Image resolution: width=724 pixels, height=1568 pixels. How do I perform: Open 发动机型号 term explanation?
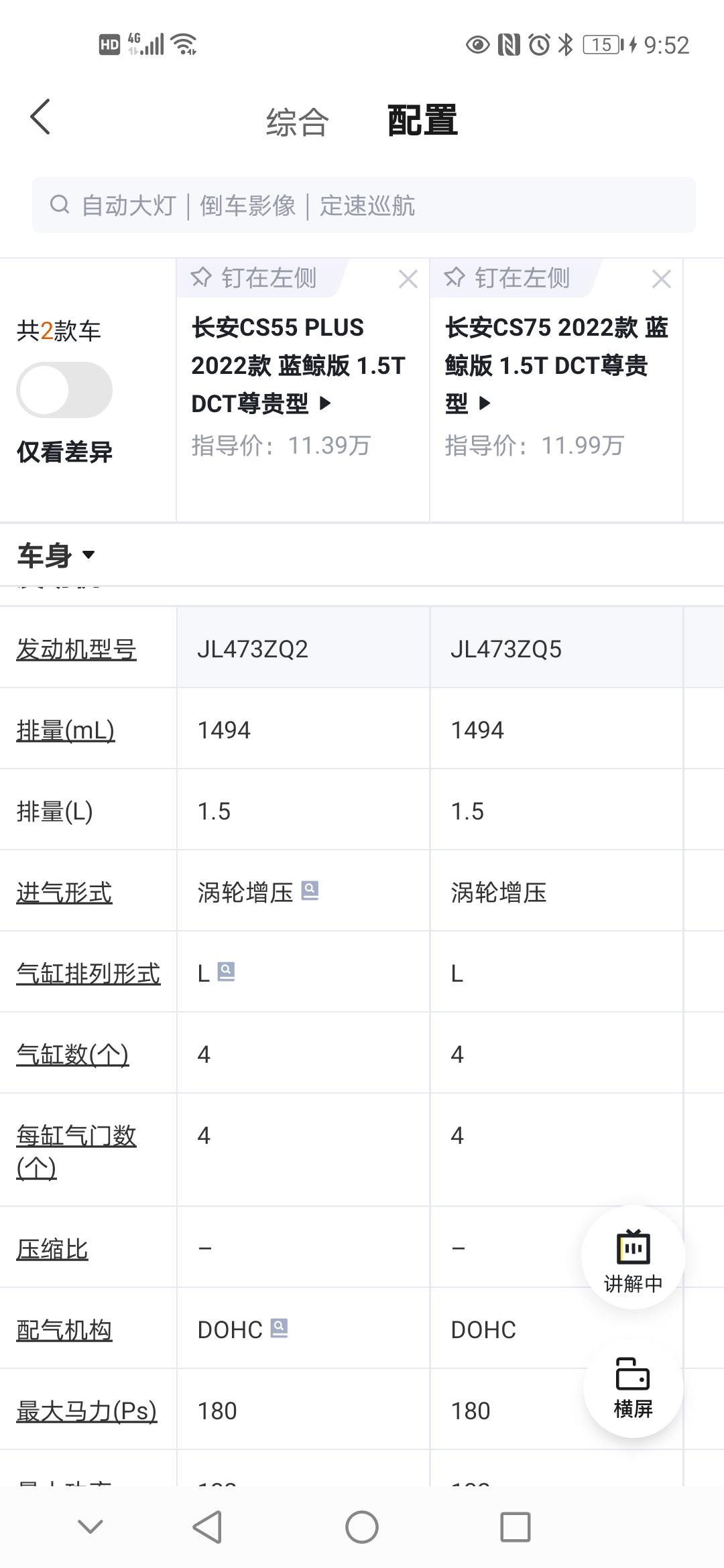pyautogui.click(x=76, y=649)
